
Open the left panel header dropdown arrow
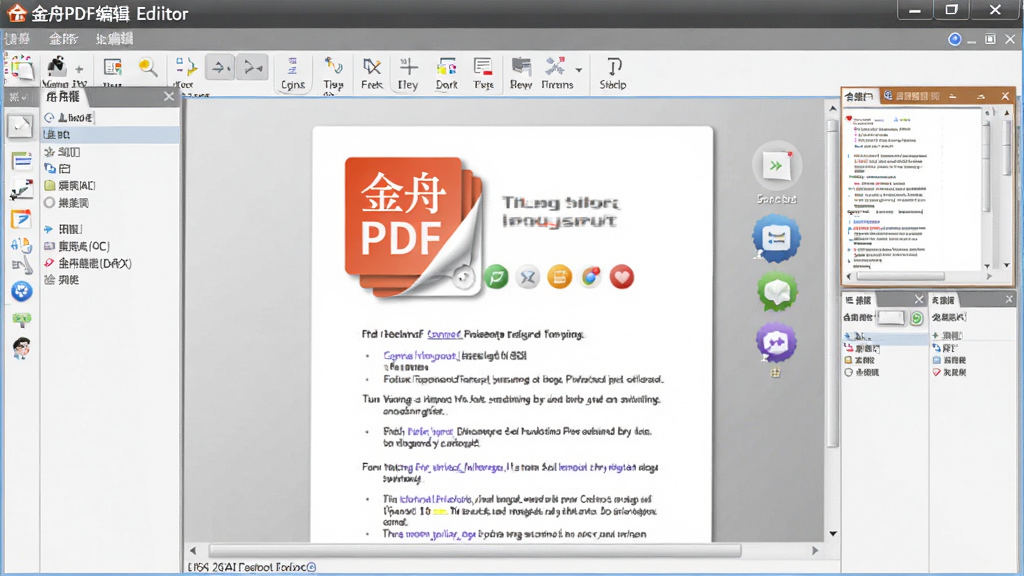[x=24, y=97]
